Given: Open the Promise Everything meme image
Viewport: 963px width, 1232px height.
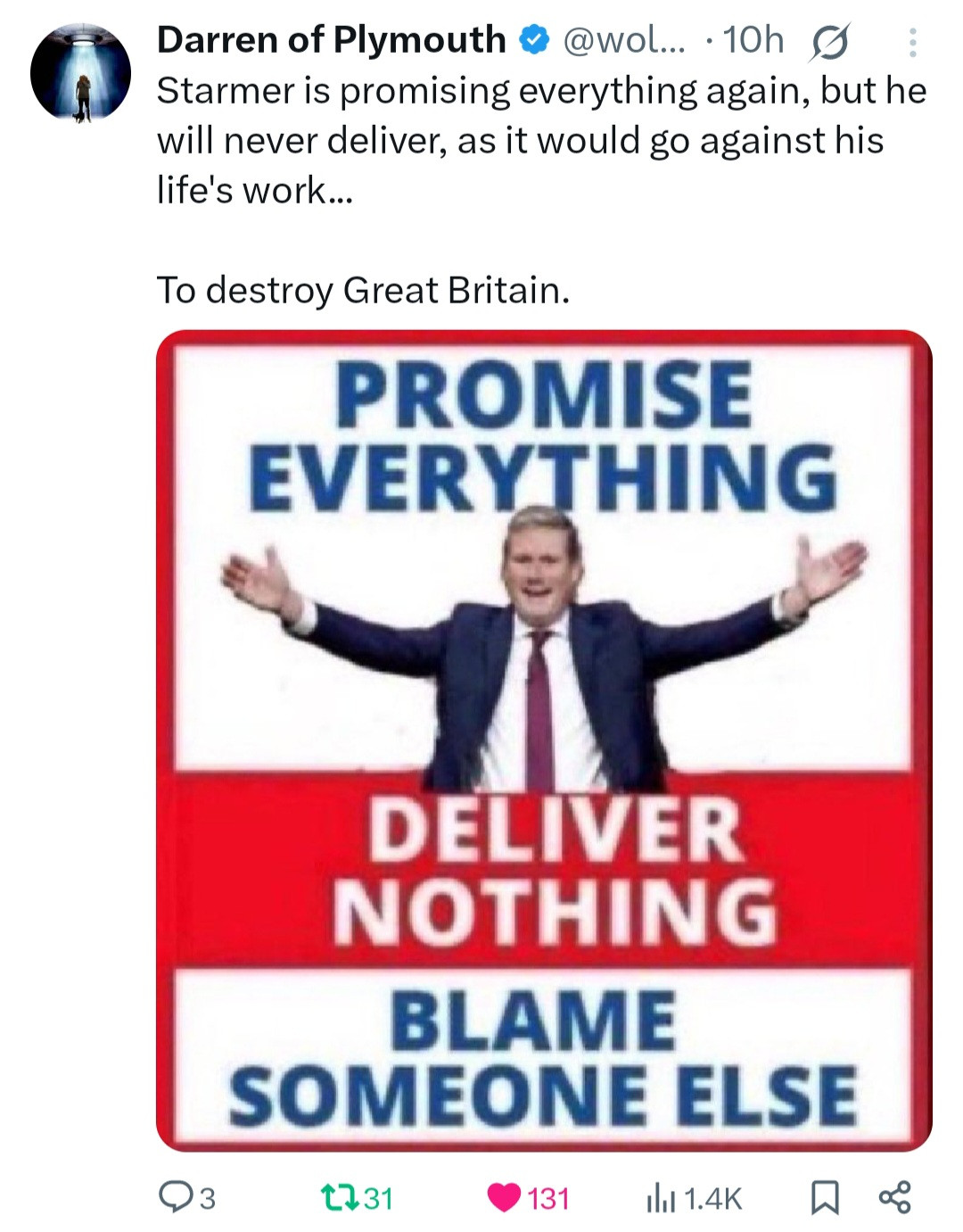Looking at the screenshot, I should [x=544, y=740].
